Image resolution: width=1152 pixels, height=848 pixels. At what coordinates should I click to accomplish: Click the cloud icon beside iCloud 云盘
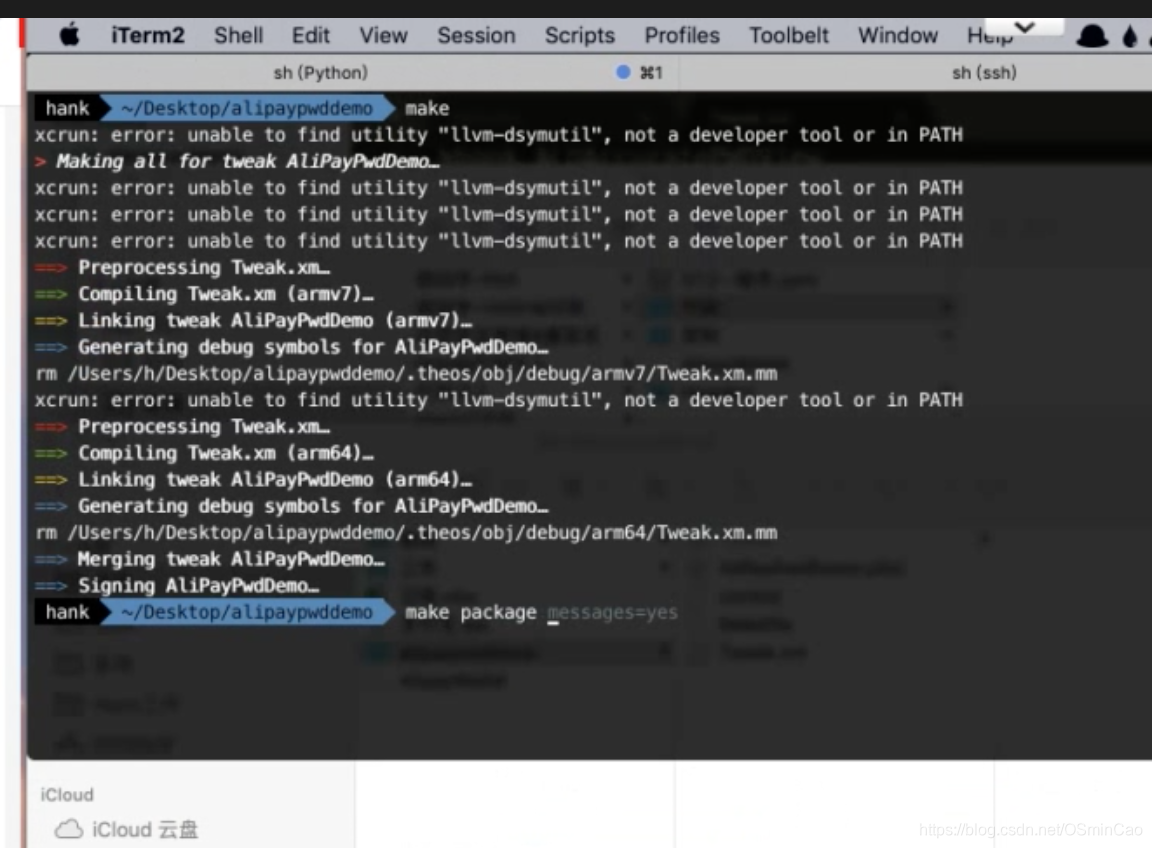click(68, 830)
